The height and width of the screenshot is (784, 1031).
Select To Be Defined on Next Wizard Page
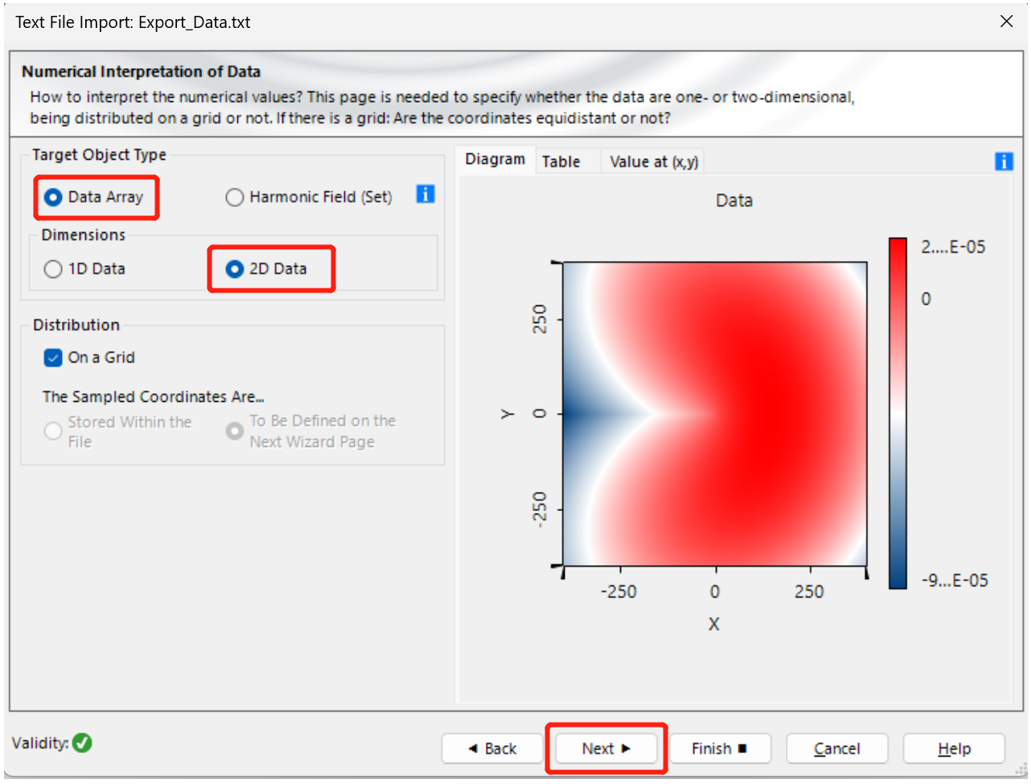point(235,431)
